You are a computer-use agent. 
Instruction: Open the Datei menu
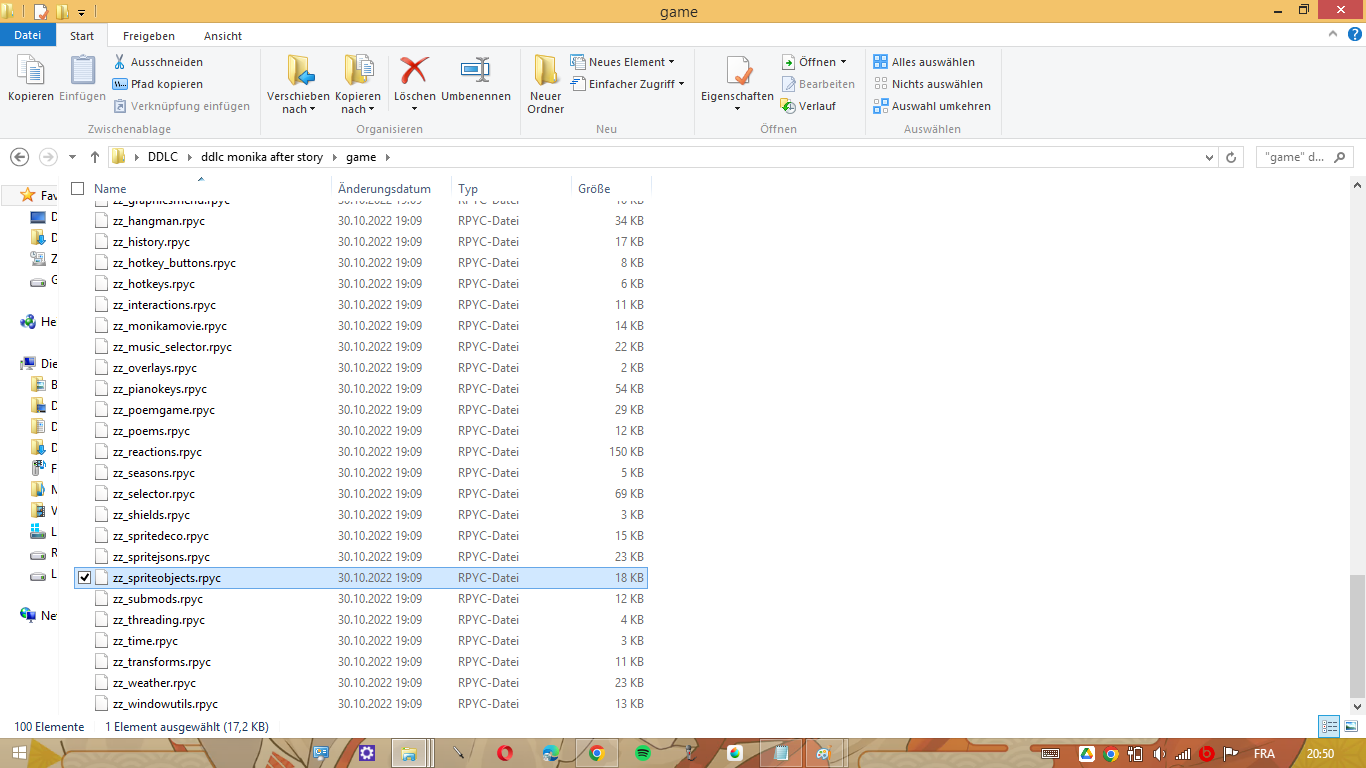click(28, 35)
